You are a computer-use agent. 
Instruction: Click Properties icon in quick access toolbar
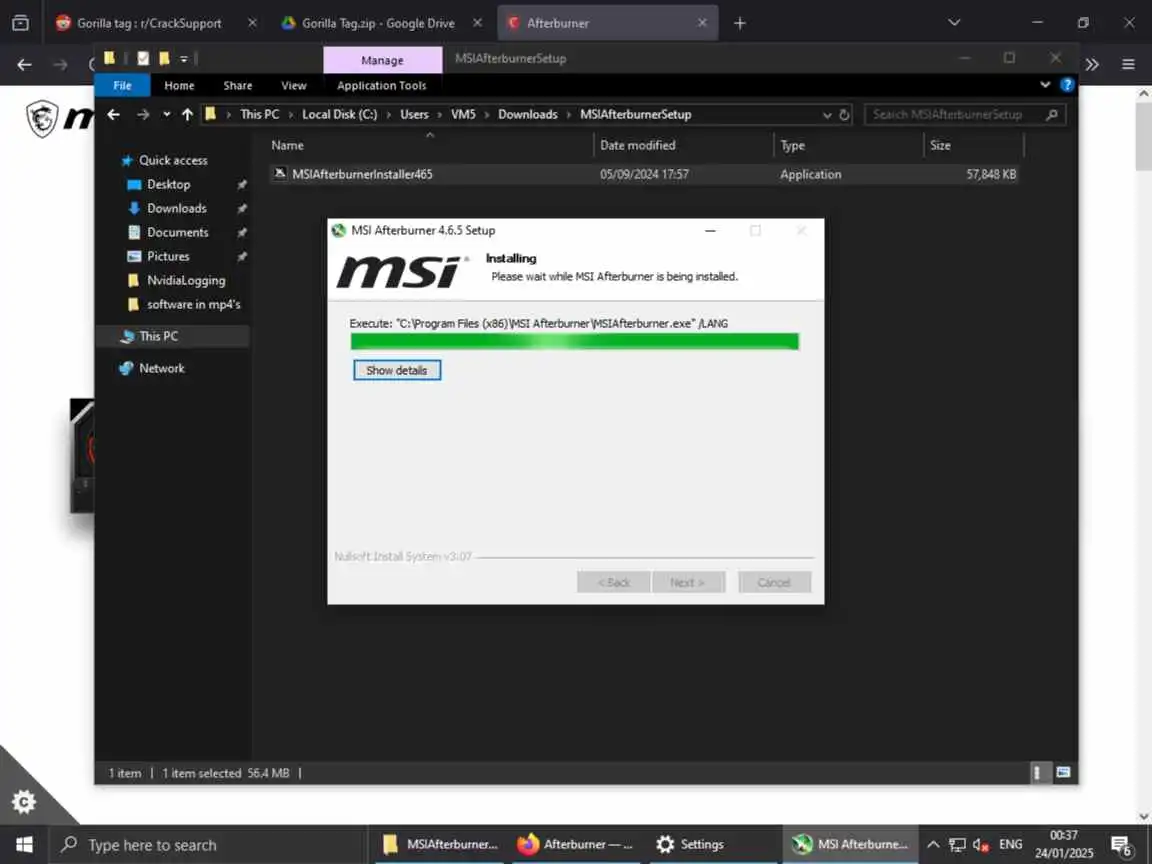[x=143, y=58]
